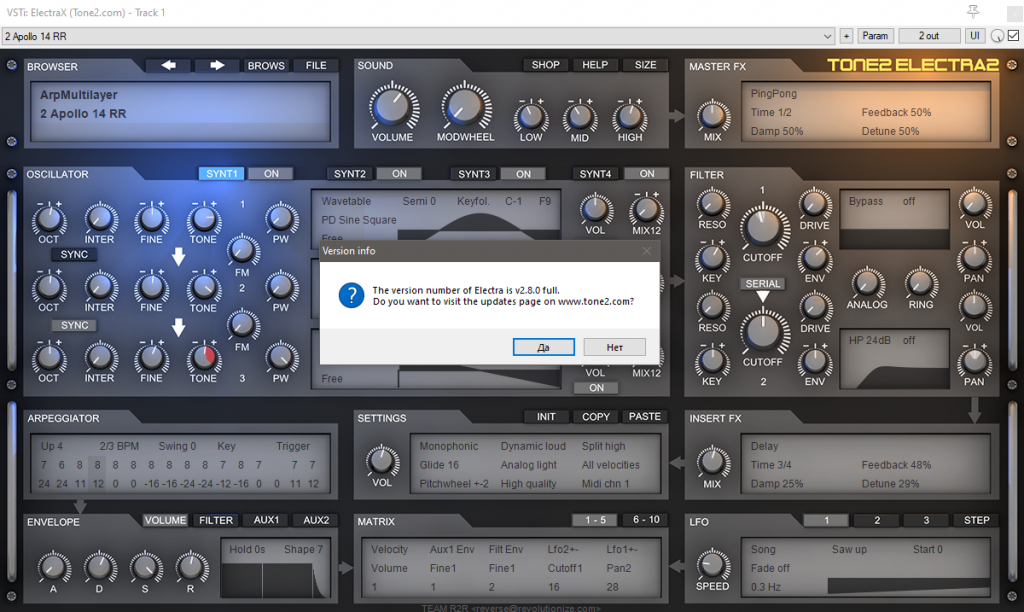The image size is (1024, 612).
Task: Show matrix slots 6 - 10
Action: 646,520
